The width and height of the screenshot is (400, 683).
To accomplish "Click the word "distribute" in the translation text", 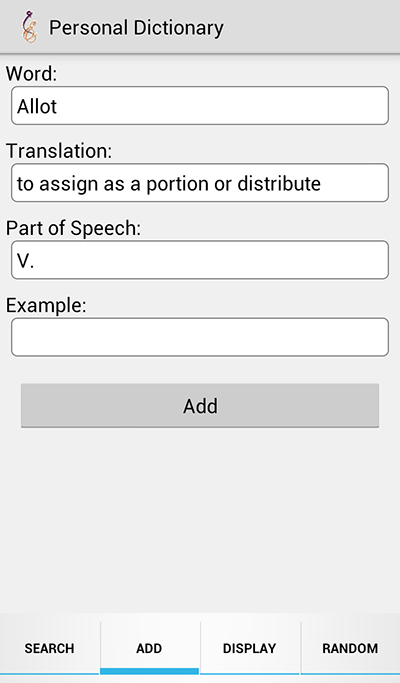I will (x=279, y=183).
